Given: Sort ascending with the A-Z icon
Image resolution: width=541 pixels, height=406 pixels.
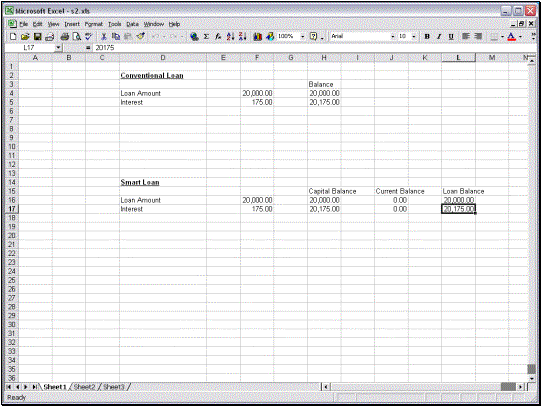Looking at the screenshot, I should point(230,36).
